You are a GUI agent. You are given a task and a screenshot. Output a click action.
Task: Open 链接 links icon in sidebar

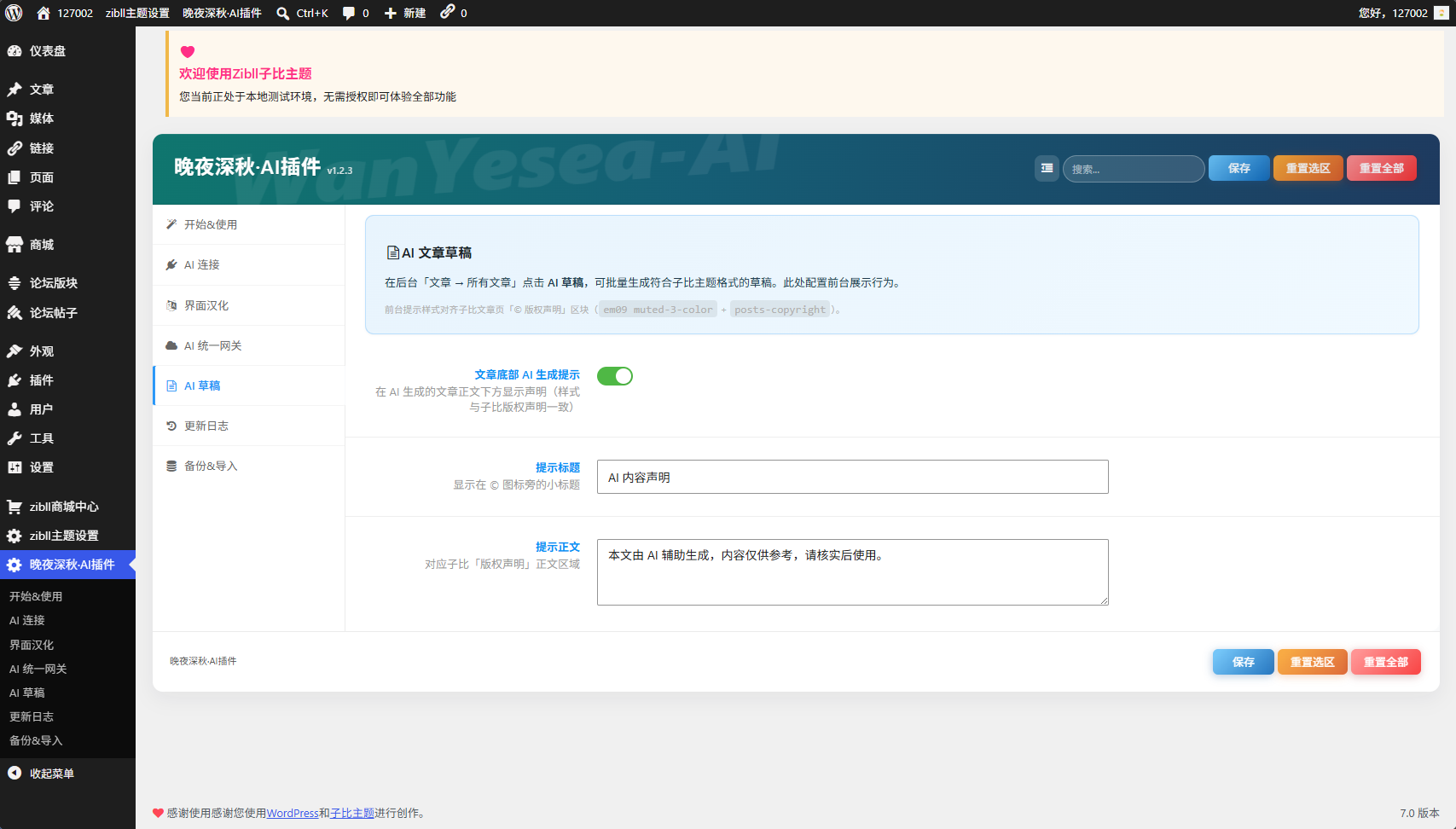15,148
